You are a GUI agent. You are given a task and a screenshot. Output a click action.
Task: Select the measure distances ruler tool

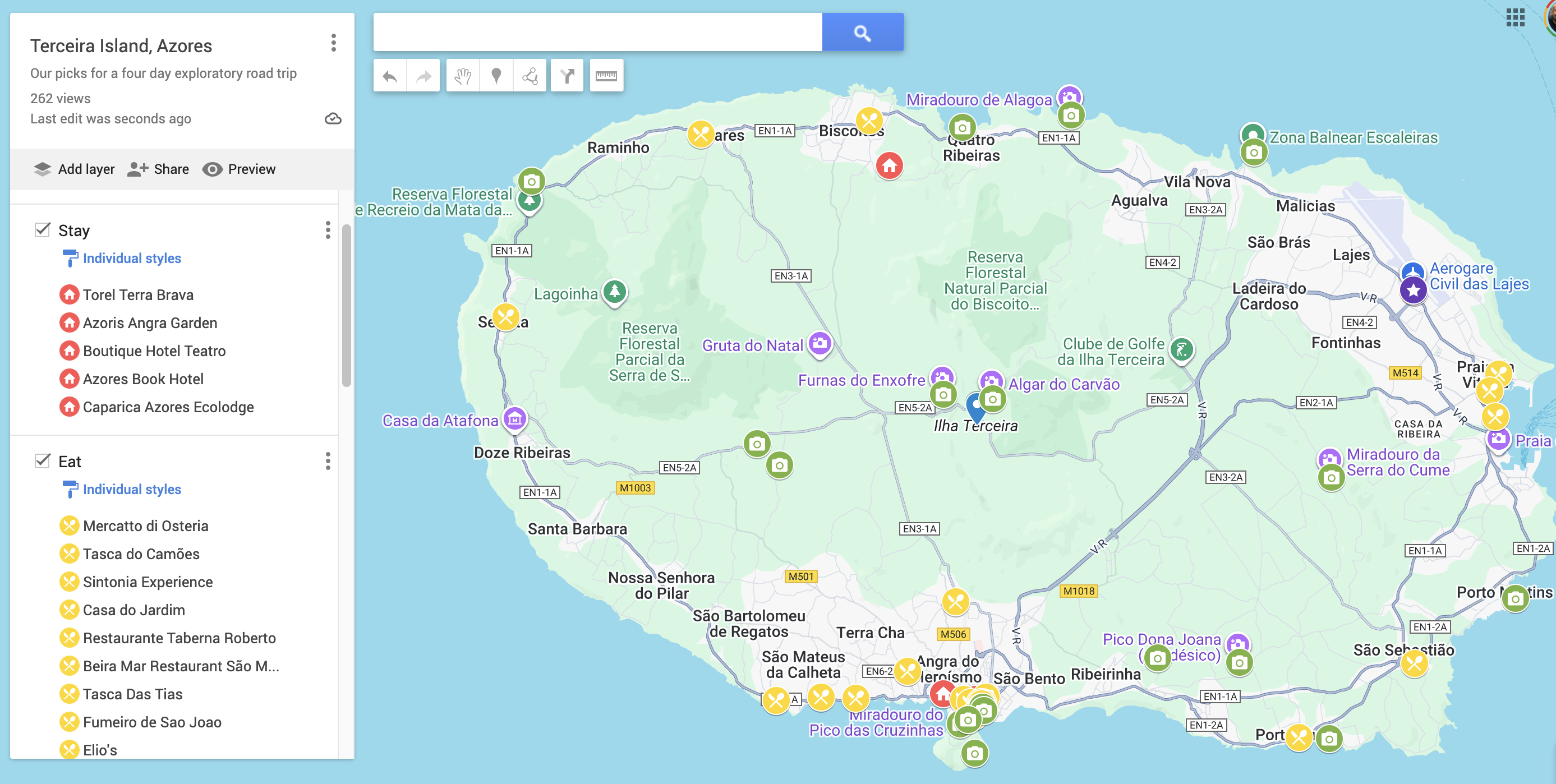(606, 76)
